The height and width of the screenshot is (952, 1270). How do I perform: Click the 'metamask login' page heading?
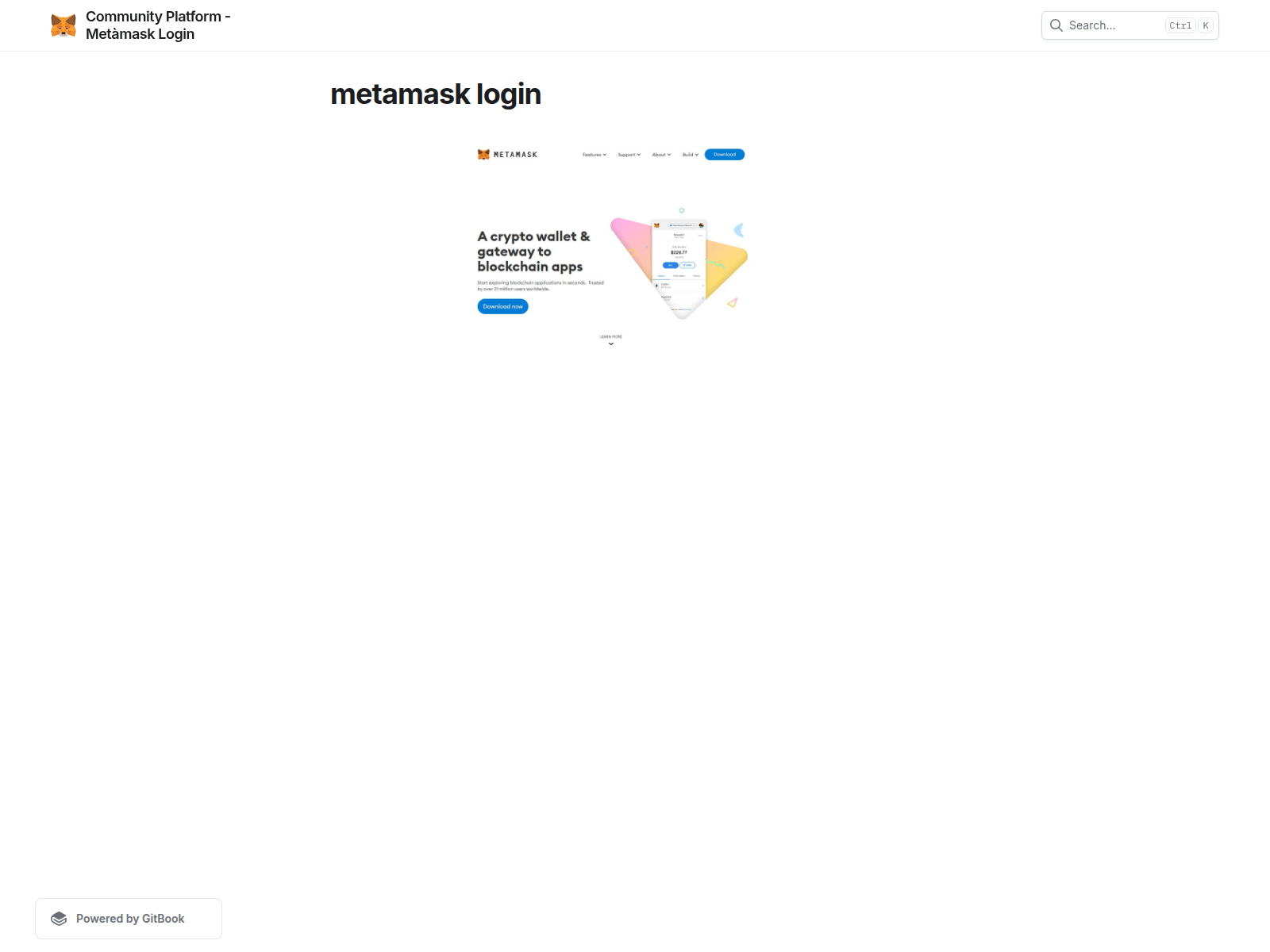pyautogui.click(x=436, y=94)
